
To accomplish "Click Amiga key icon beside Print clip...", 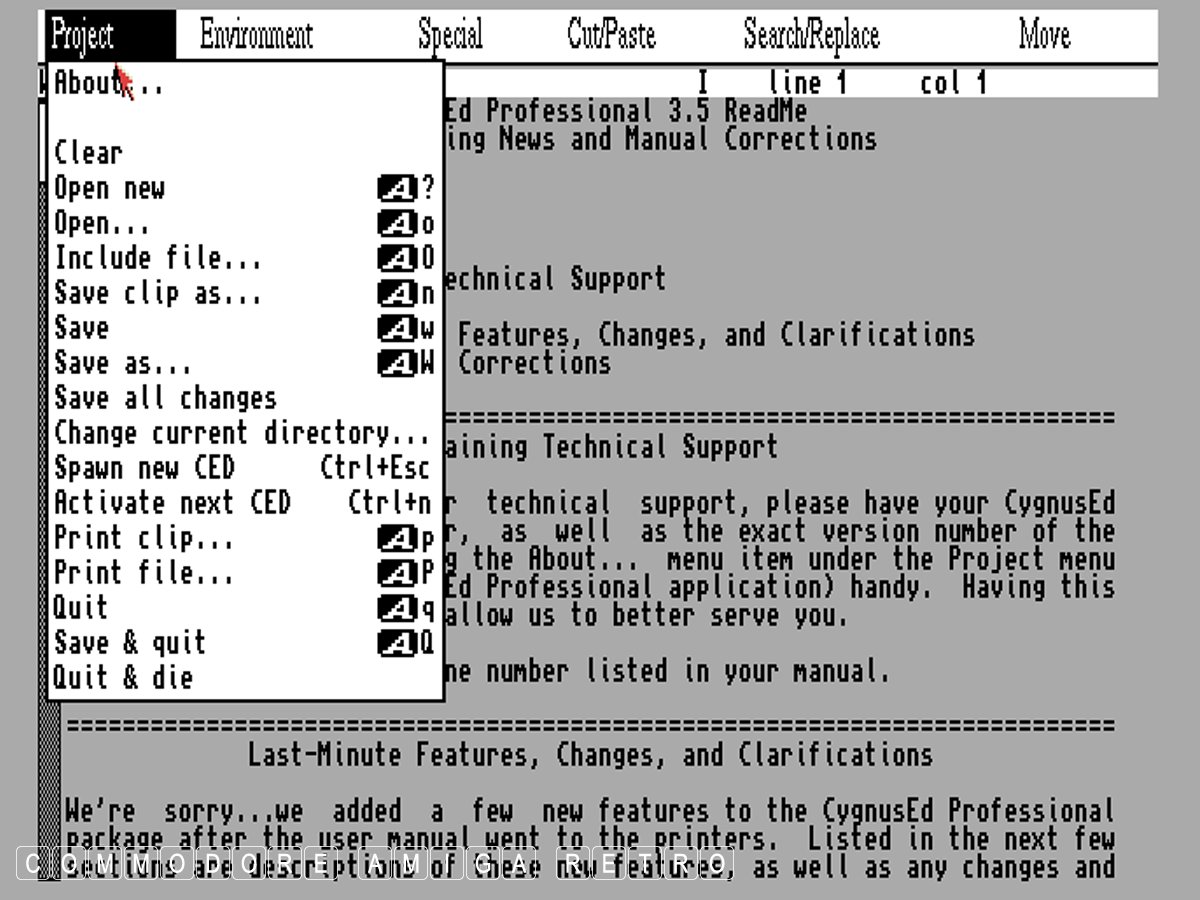I will tap(397, 538).
